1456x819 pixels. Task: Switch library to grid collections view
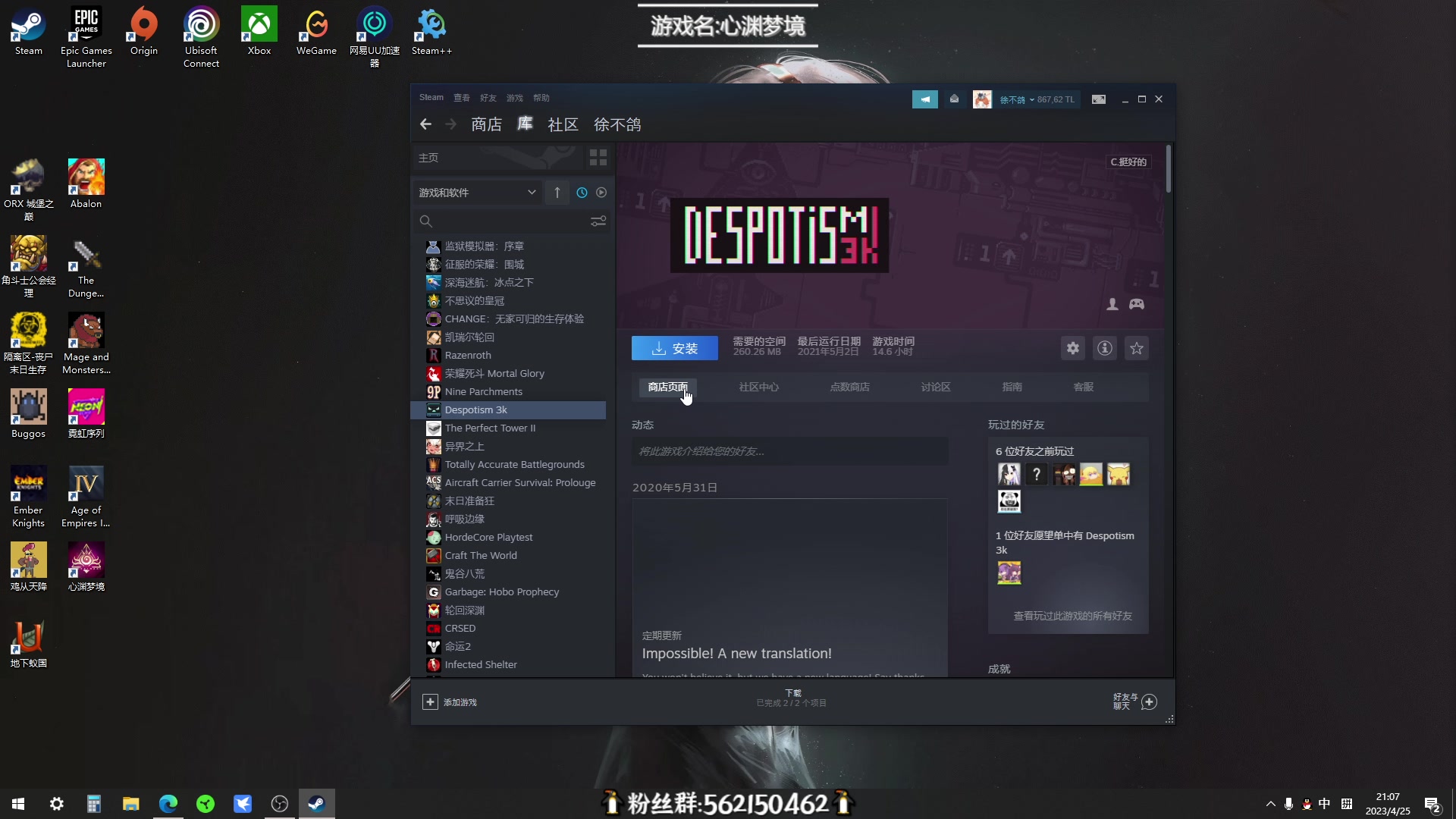(598, 158)
